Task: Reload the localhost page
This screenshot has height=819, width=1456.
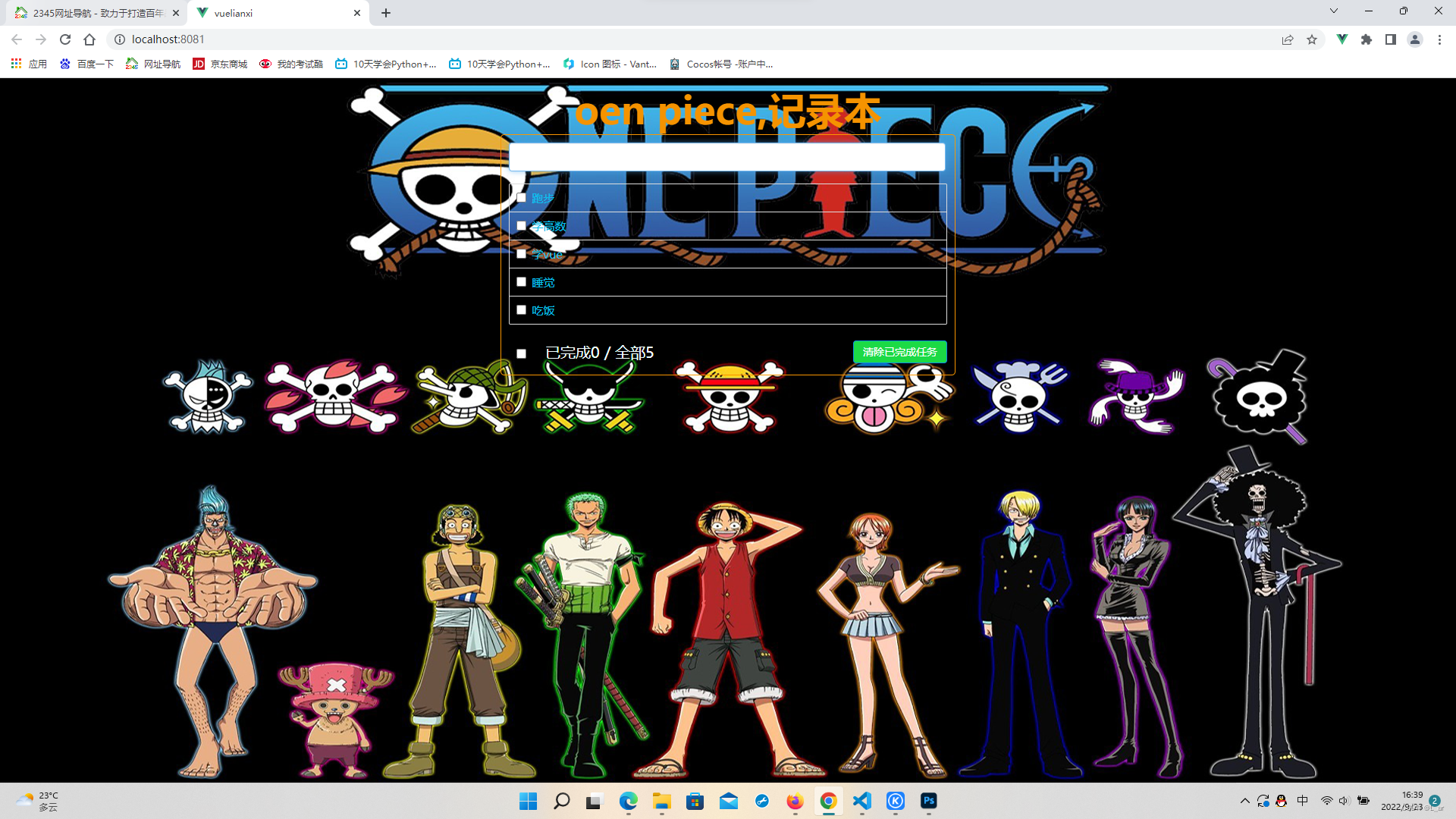Action: click(x=65, y=39)
